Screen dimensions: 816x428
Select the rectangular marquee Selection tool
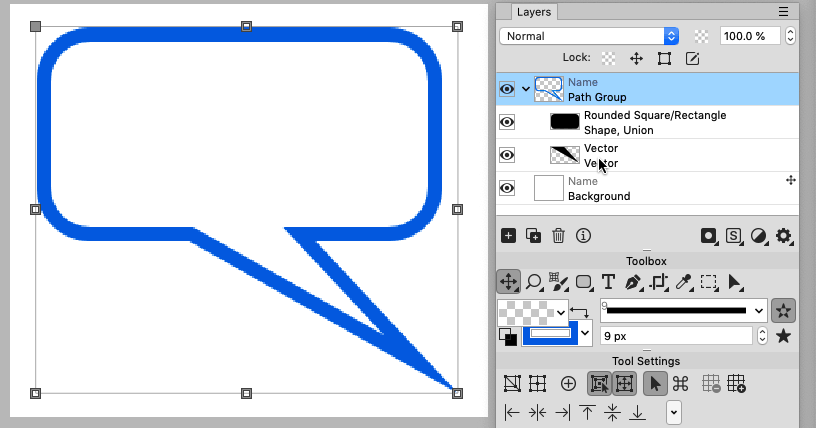tap(709, 282)
